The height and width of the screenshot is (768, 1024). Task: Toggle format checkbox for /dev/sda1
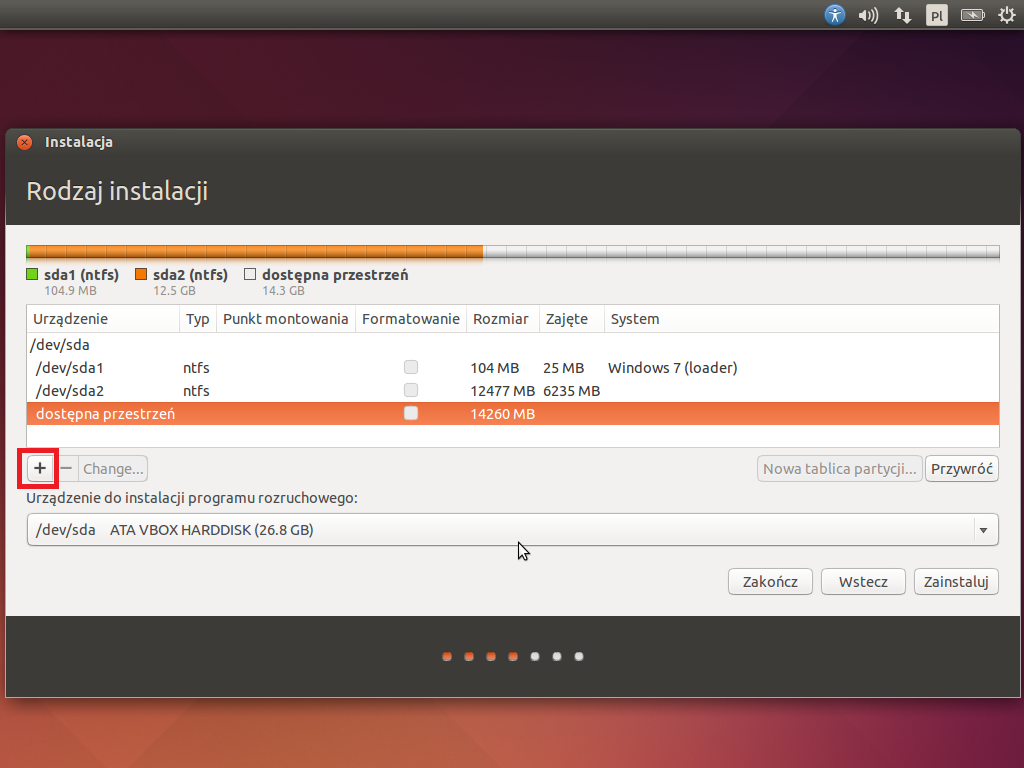(x=411, y=367)
